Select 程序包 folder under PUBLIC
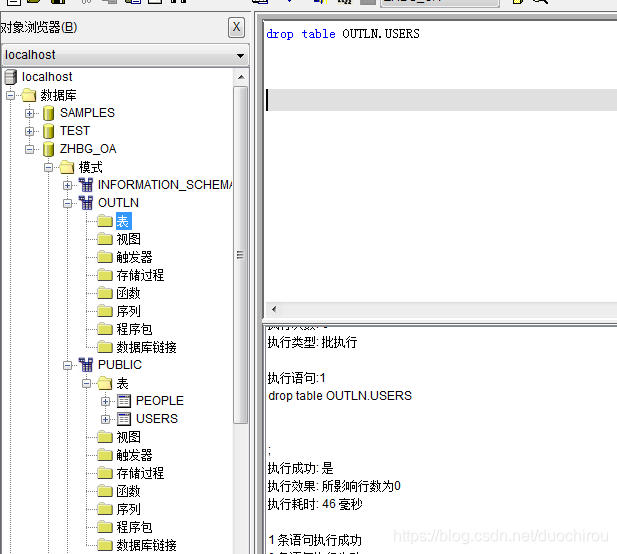This screenshot has width=617, height=554. pos(134,527)
